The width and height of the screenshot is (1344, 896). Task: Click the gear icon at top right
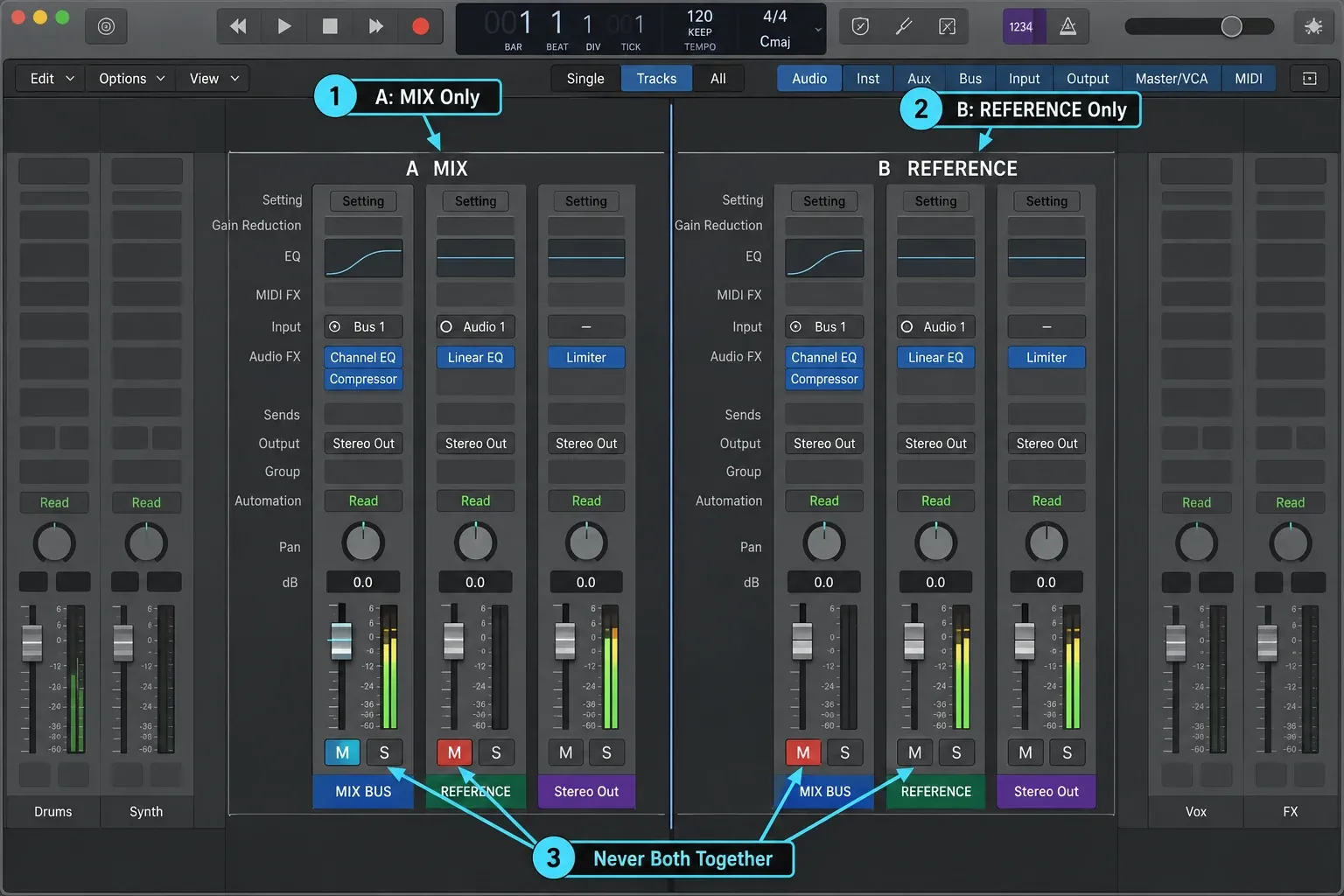1312,26
